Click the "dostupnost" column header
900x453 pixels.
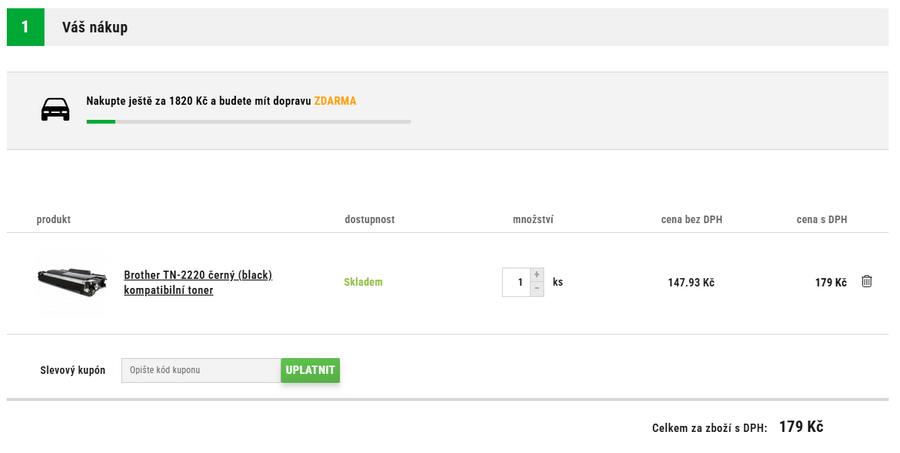(369, 220)
